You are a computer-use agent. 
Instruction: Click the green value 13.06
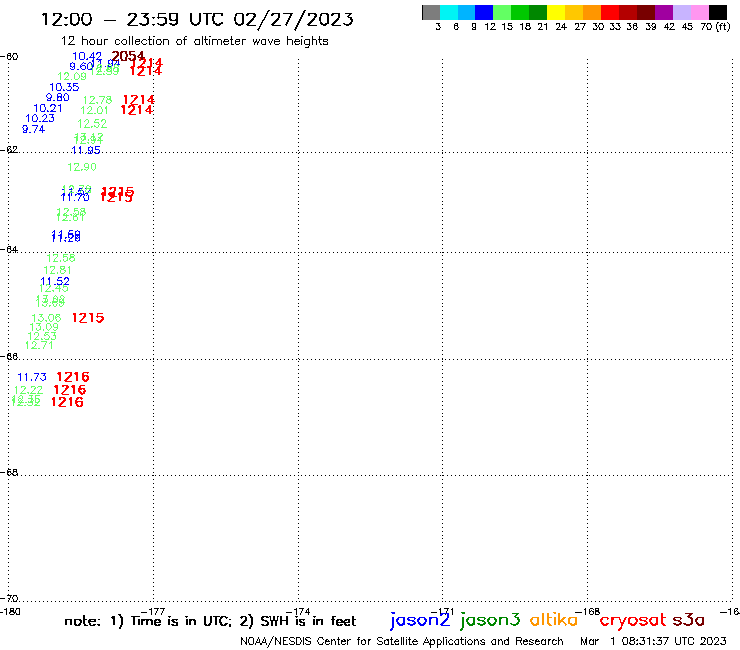pos(46,319)
